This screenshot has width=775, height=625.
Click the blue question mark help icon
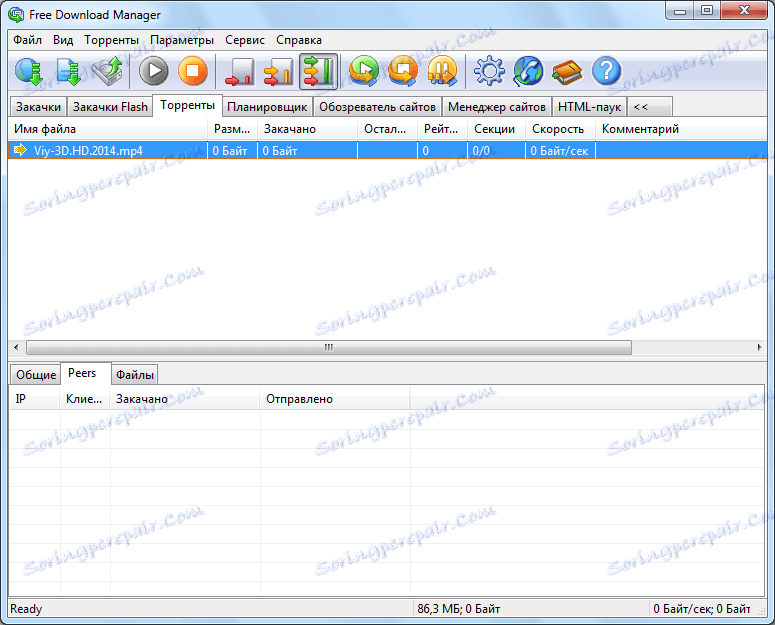coord(606,72)
